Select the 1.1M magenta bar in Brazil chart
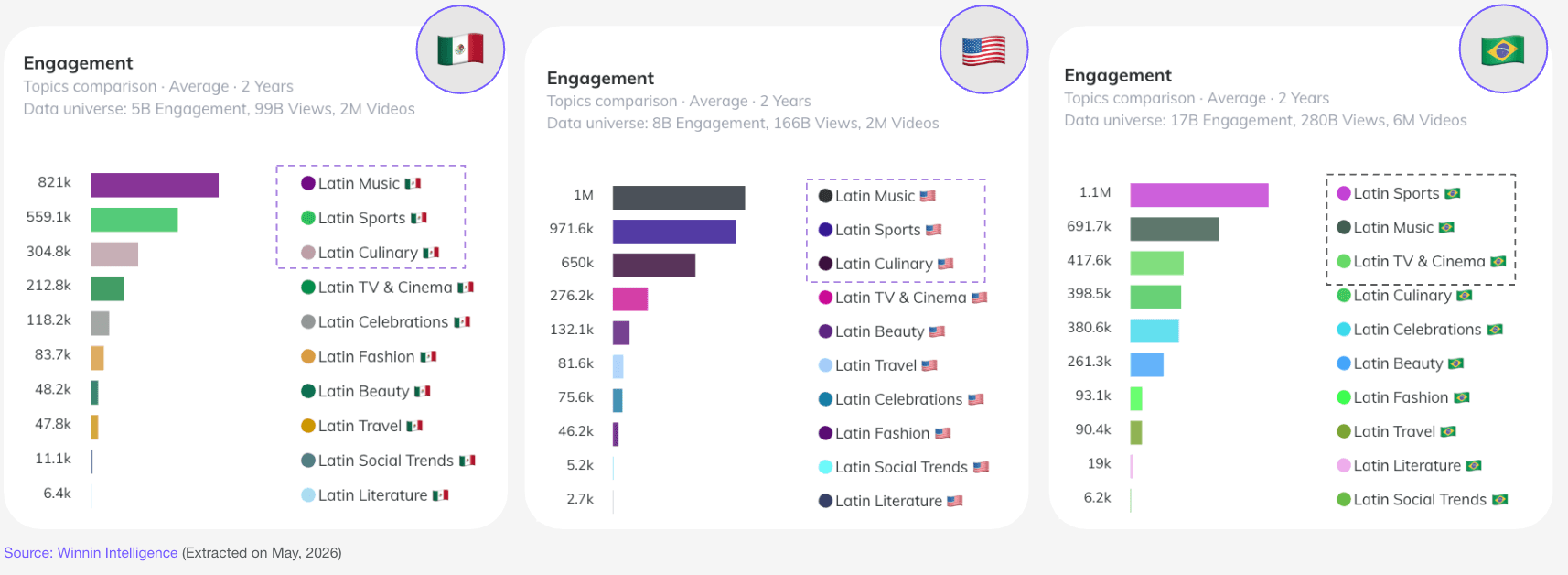The image size is (1568, 575). (x=1199, y=195)
